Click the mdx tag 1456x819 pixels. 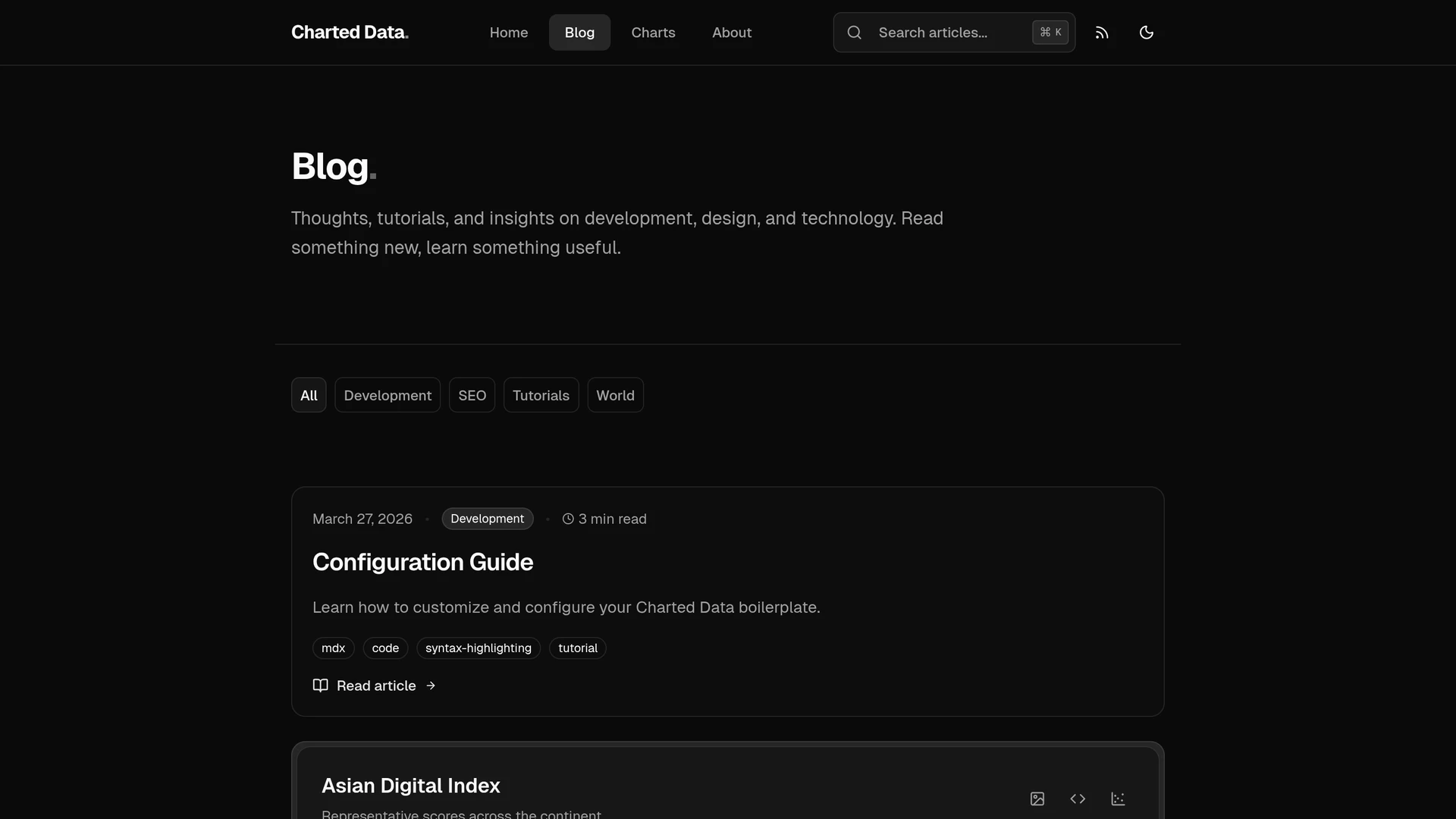[333, 648]
